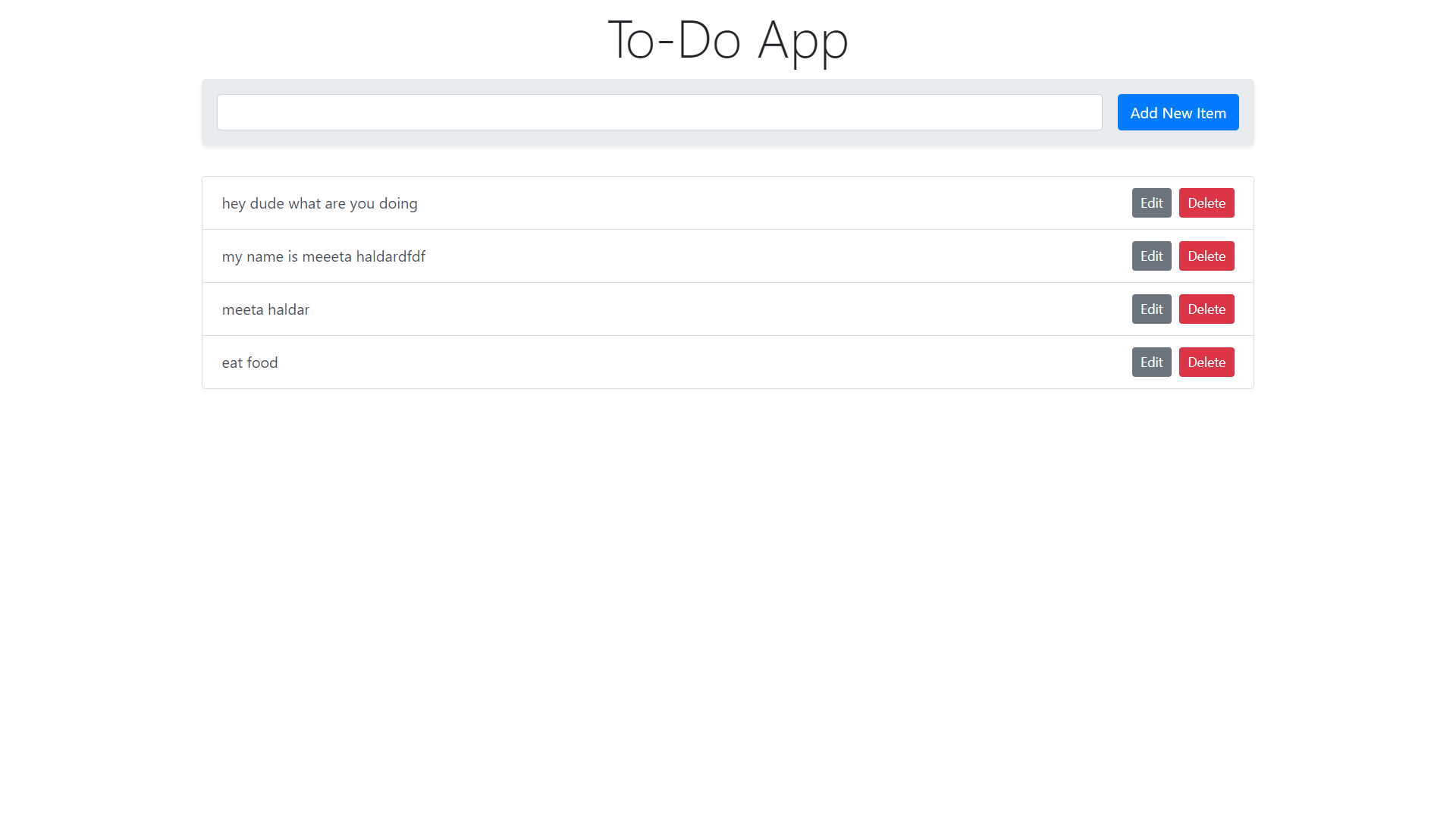Delete the 'meeta haldar' item
Viewport: 1456px width, 819px height.
point(1206,309)
